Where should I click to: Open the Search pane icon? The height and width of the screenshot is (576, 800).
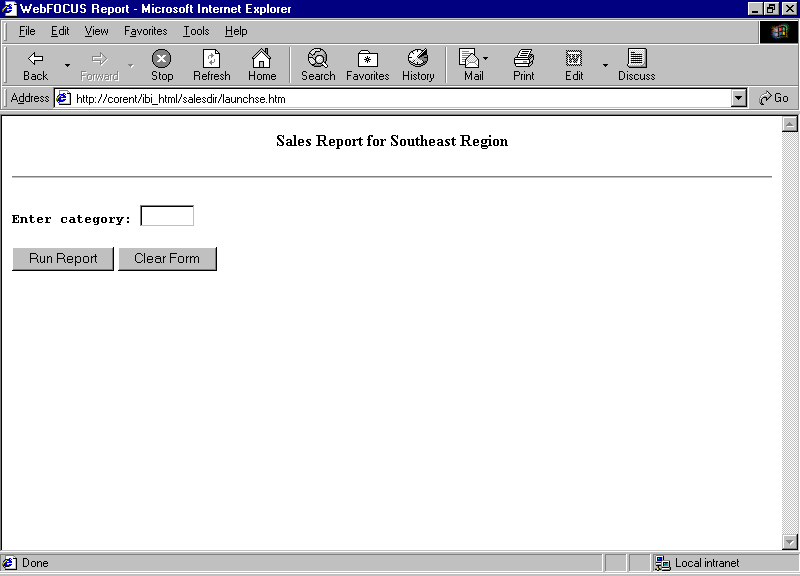(318, 65)
